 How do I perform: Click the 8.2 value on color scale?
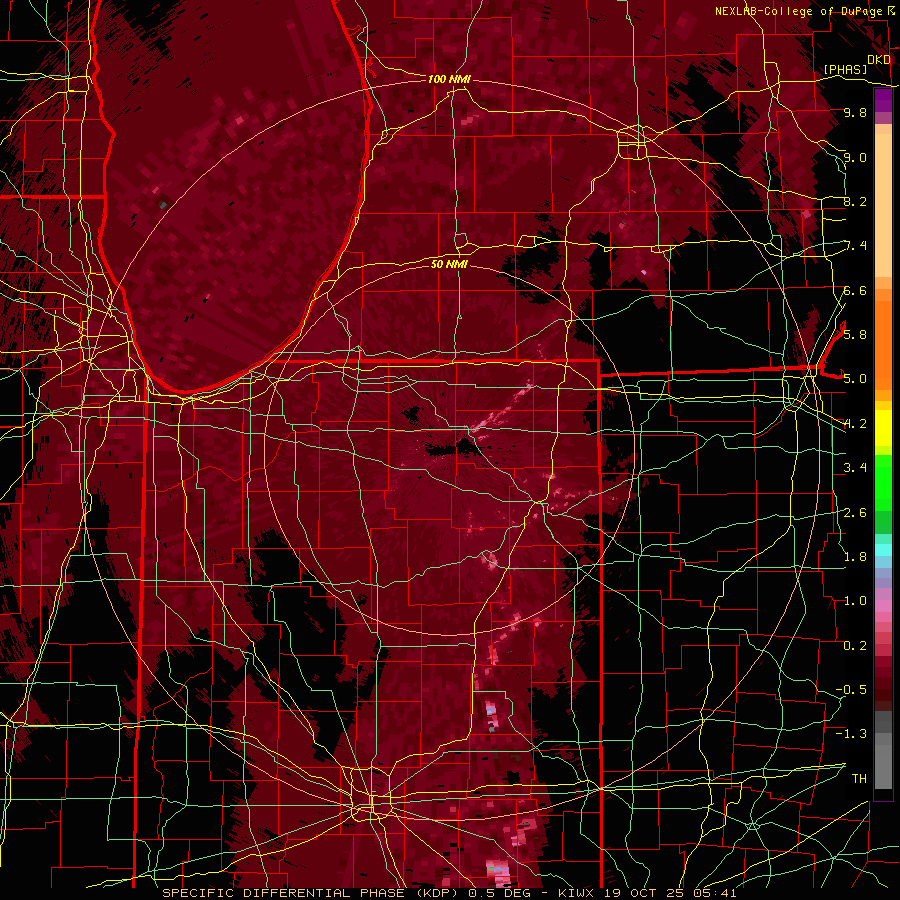[855, 201]
